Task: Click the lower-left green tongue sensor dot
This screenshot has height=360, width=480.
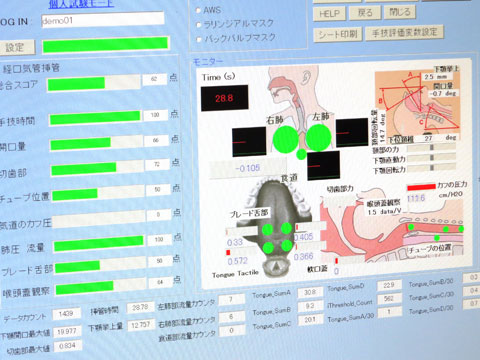Action: coord(268,248)
